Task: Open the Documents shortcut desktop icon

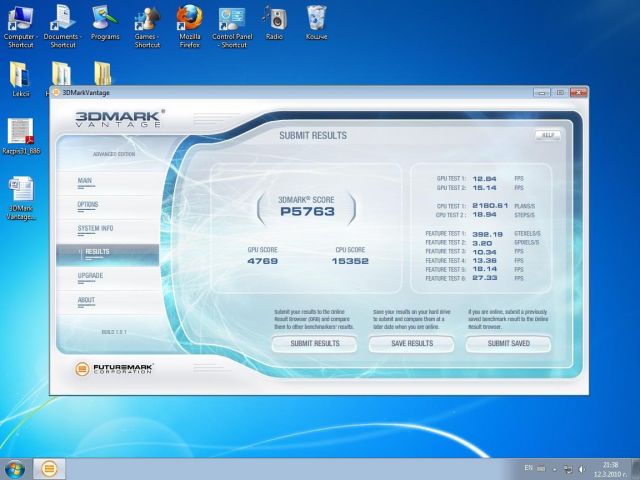Action: pos(62,26)
